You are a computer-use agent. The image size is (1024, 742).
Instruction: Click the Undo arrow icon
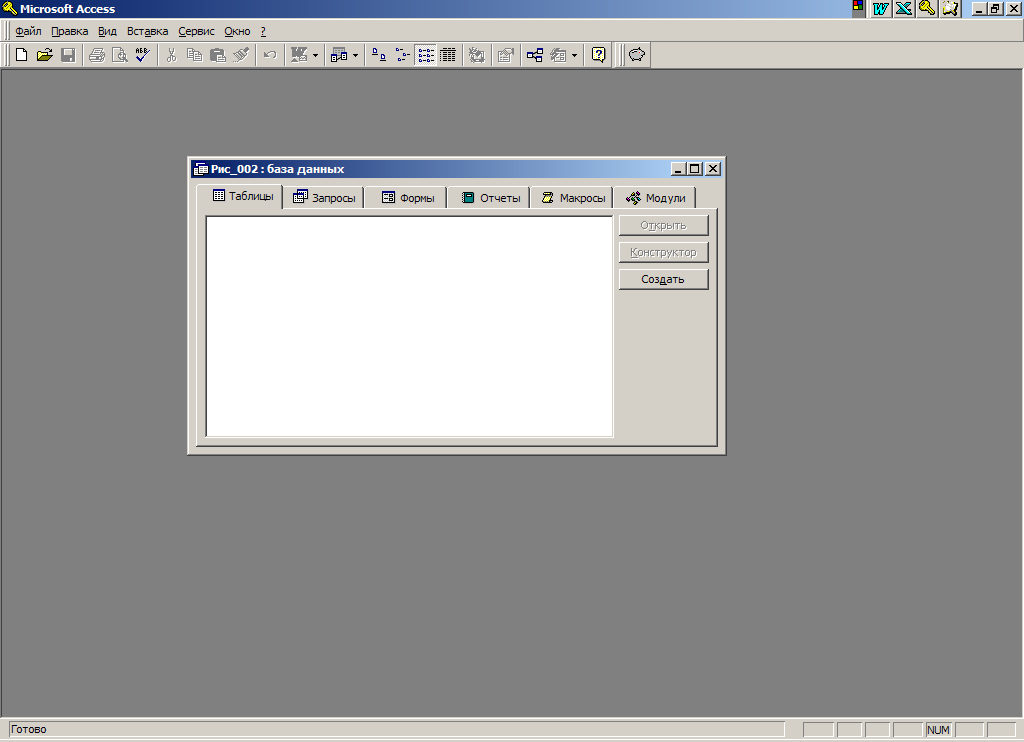(270, 55)
